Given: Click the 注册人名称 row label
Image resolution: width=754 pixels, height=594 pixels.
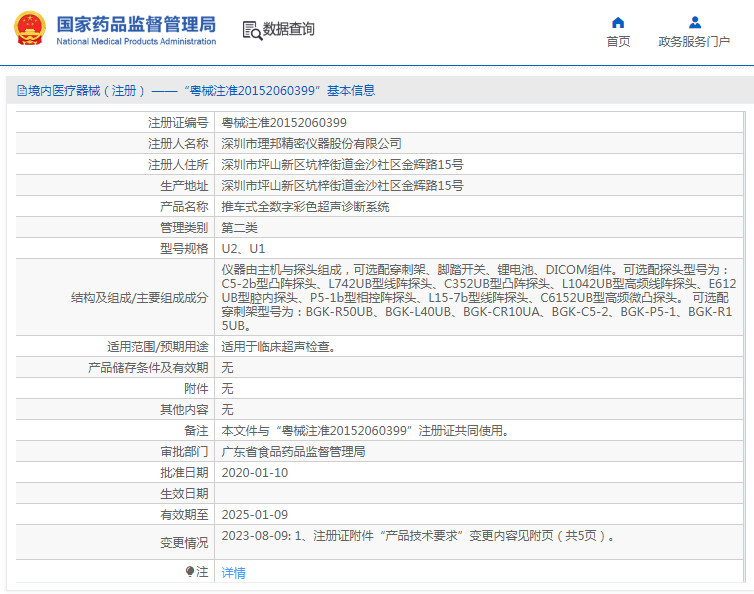Looking at the screenshot, I should coord(178,143).
